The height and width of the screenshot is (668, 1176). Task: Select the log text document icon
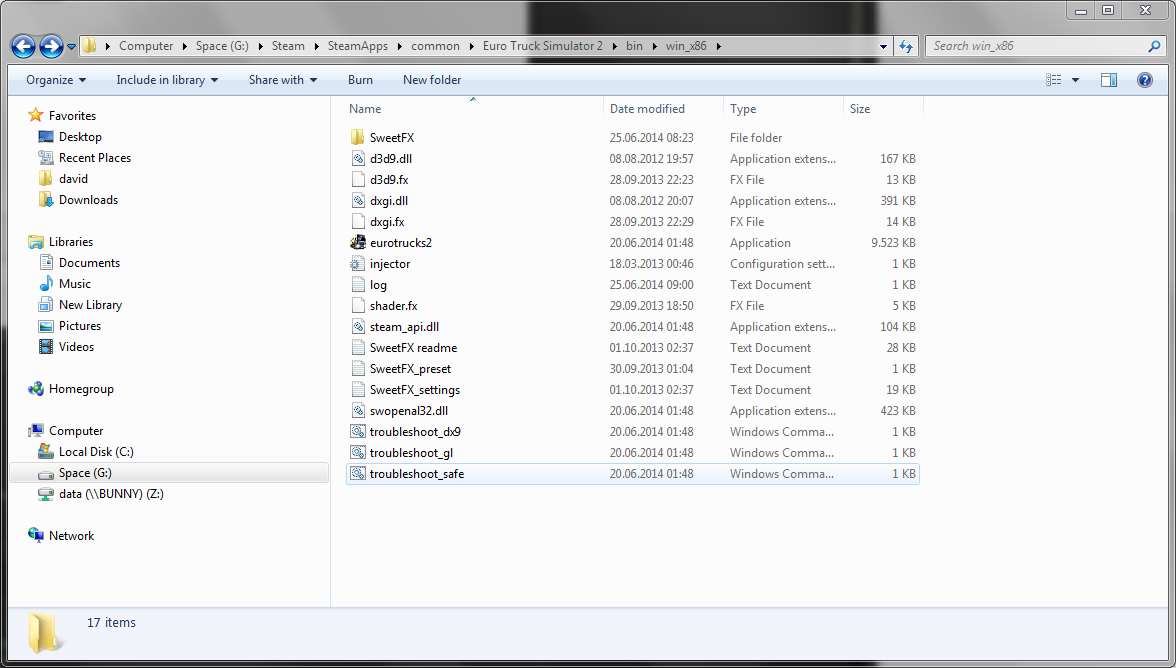(358, 285)
